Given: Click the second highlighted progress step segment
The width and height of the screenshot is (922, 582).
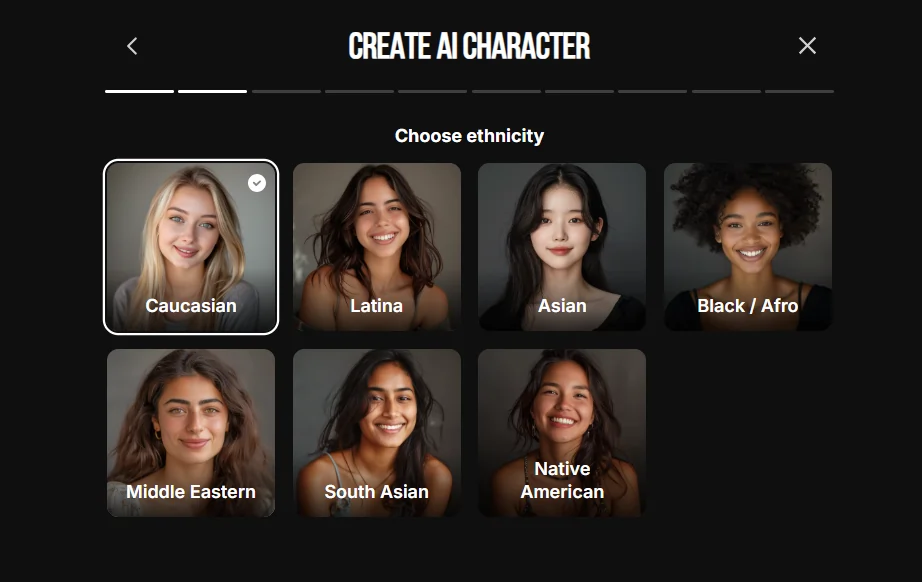Looking at the screenshot, I should tap(212, 91).
